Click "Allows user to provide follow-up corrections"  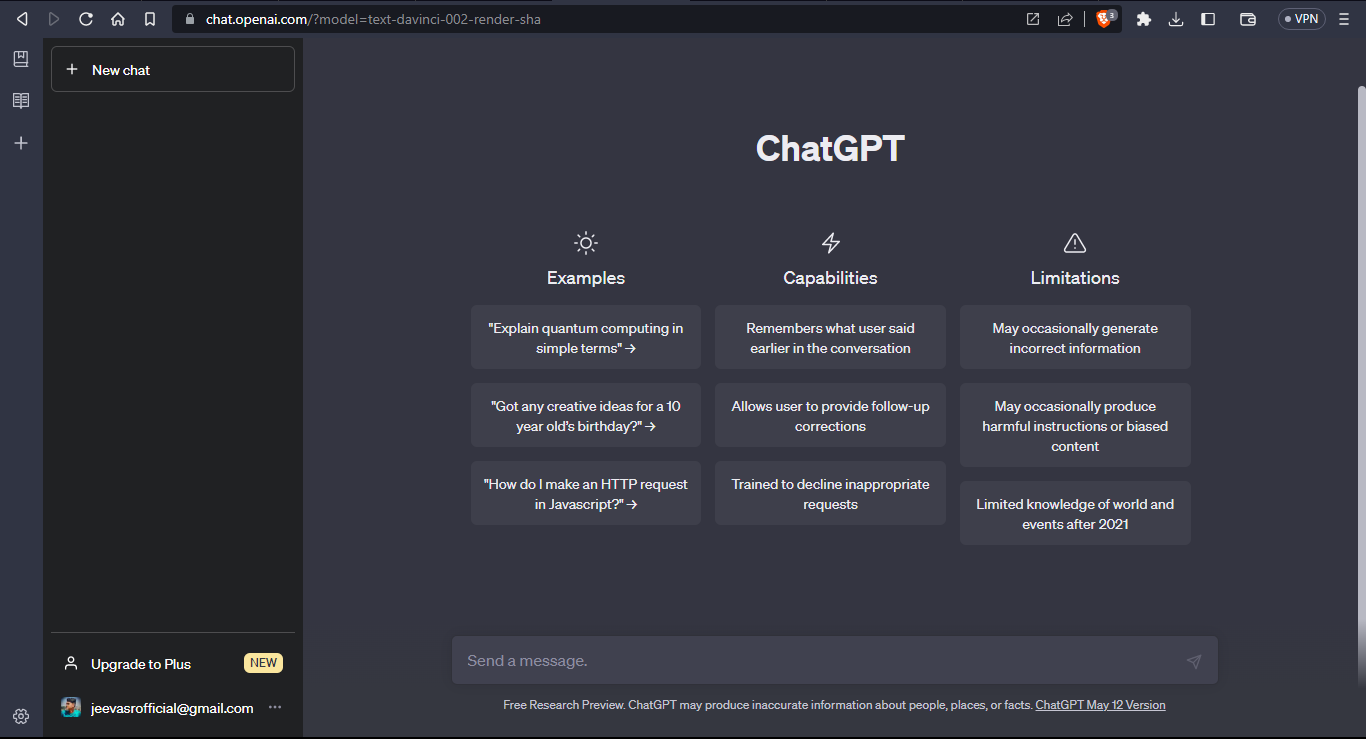tap(830, 416)
